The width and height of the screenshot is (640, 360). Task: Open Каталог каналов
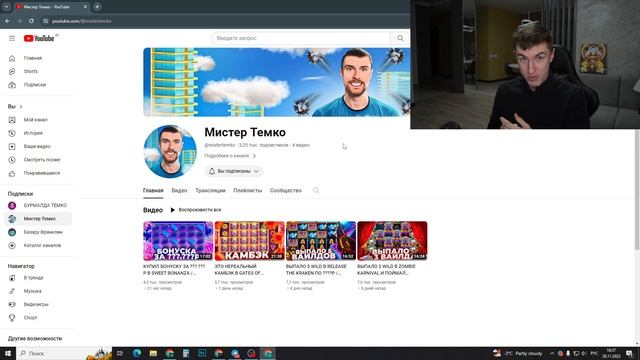(38, 245)
